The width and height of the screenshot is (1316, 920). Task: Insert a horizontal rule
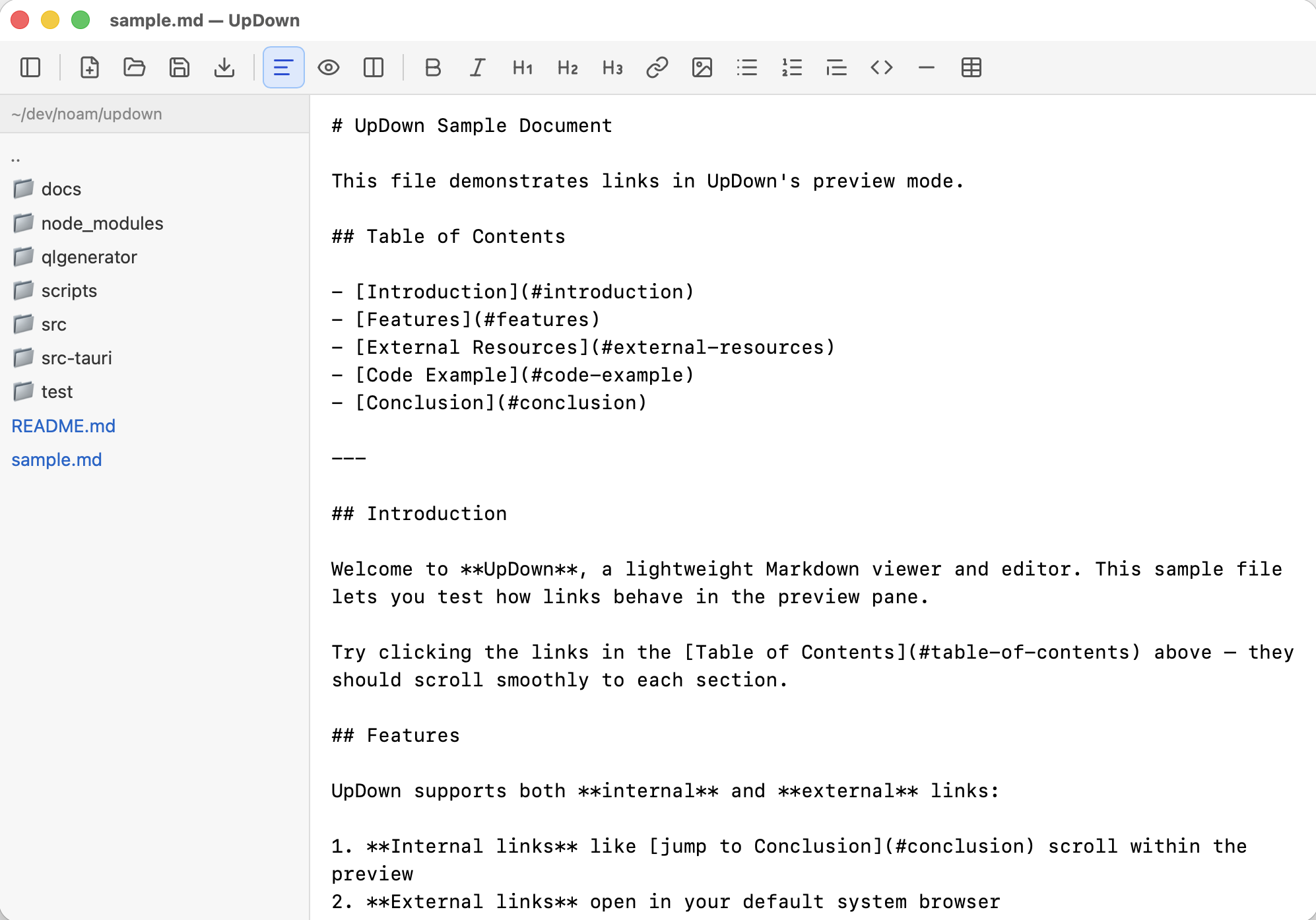click(927, 67)
